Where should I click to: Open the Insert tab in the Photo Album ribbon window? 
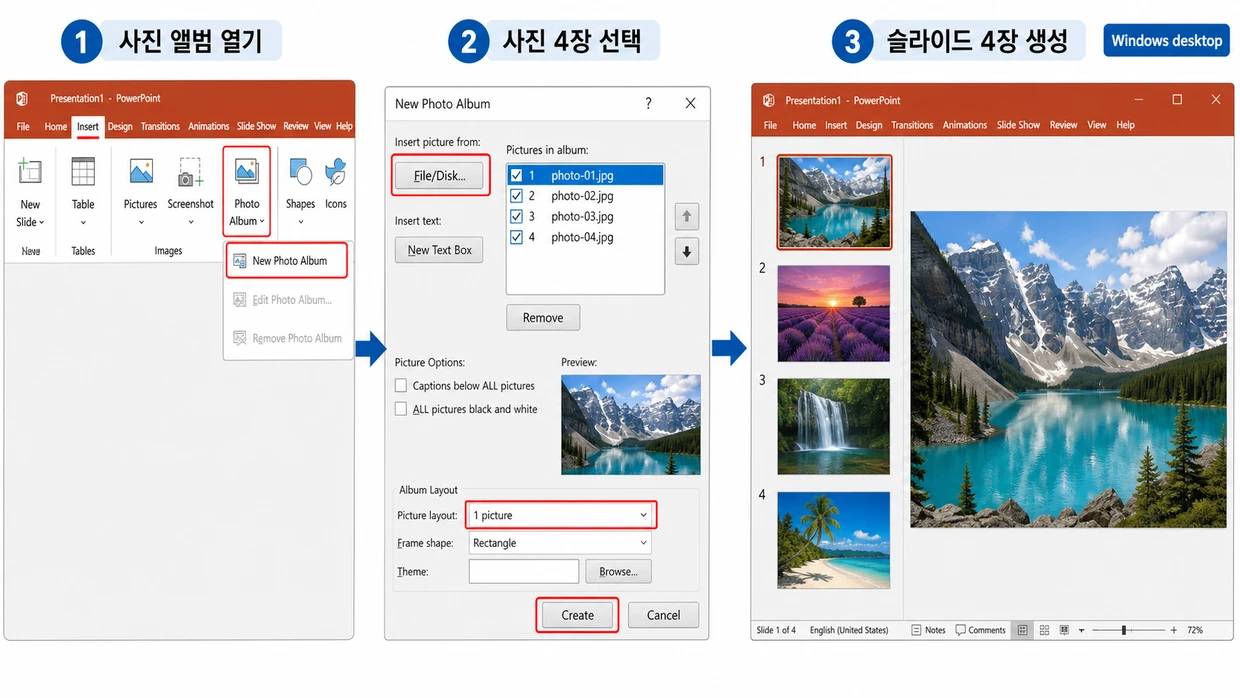pyautogui.click(x=88, y=127)
